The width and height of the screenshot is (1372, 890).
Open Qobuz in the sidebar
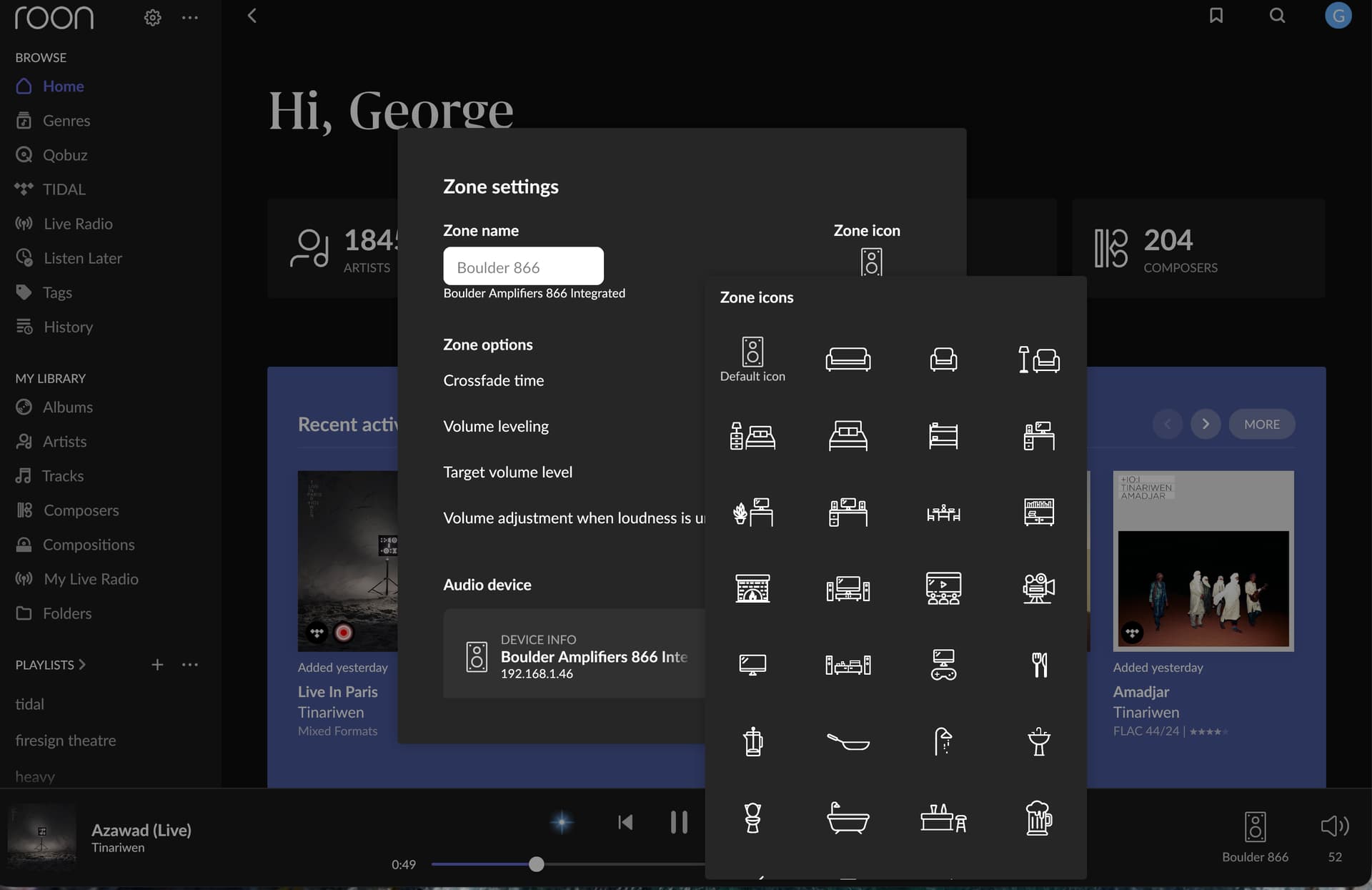(64, 155)
